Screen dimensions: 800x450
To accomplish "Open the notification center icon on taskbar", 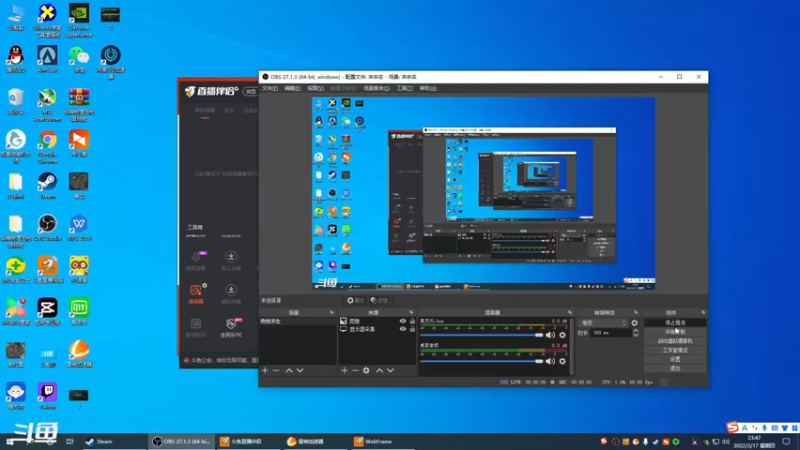I will pyautogui.click(x=786, y=441).
